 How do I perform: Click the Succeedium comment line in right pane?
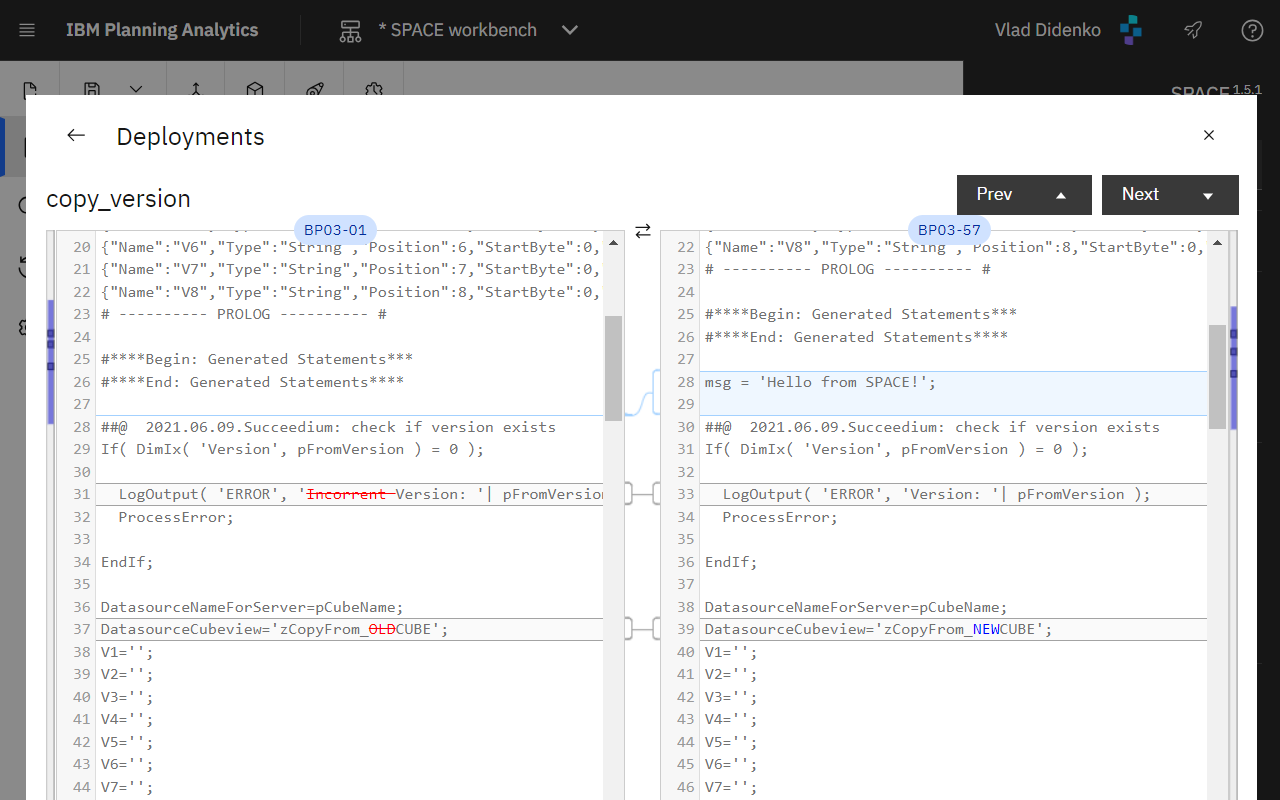(x=932, y=427)
